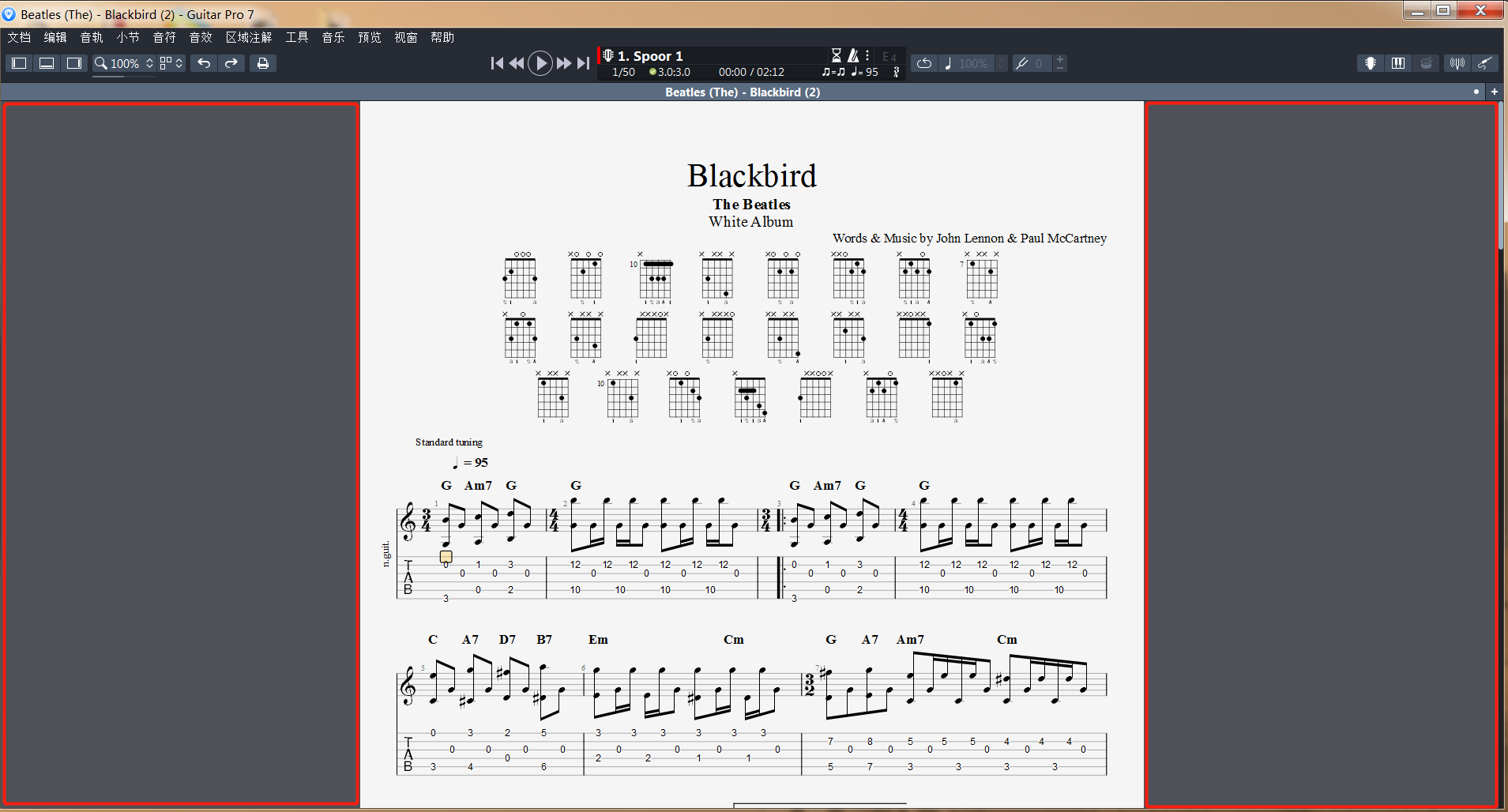This screenshot has width=1508, height=812.
Task: Toggle the count-in hourglass
Action: pos(837,55)
